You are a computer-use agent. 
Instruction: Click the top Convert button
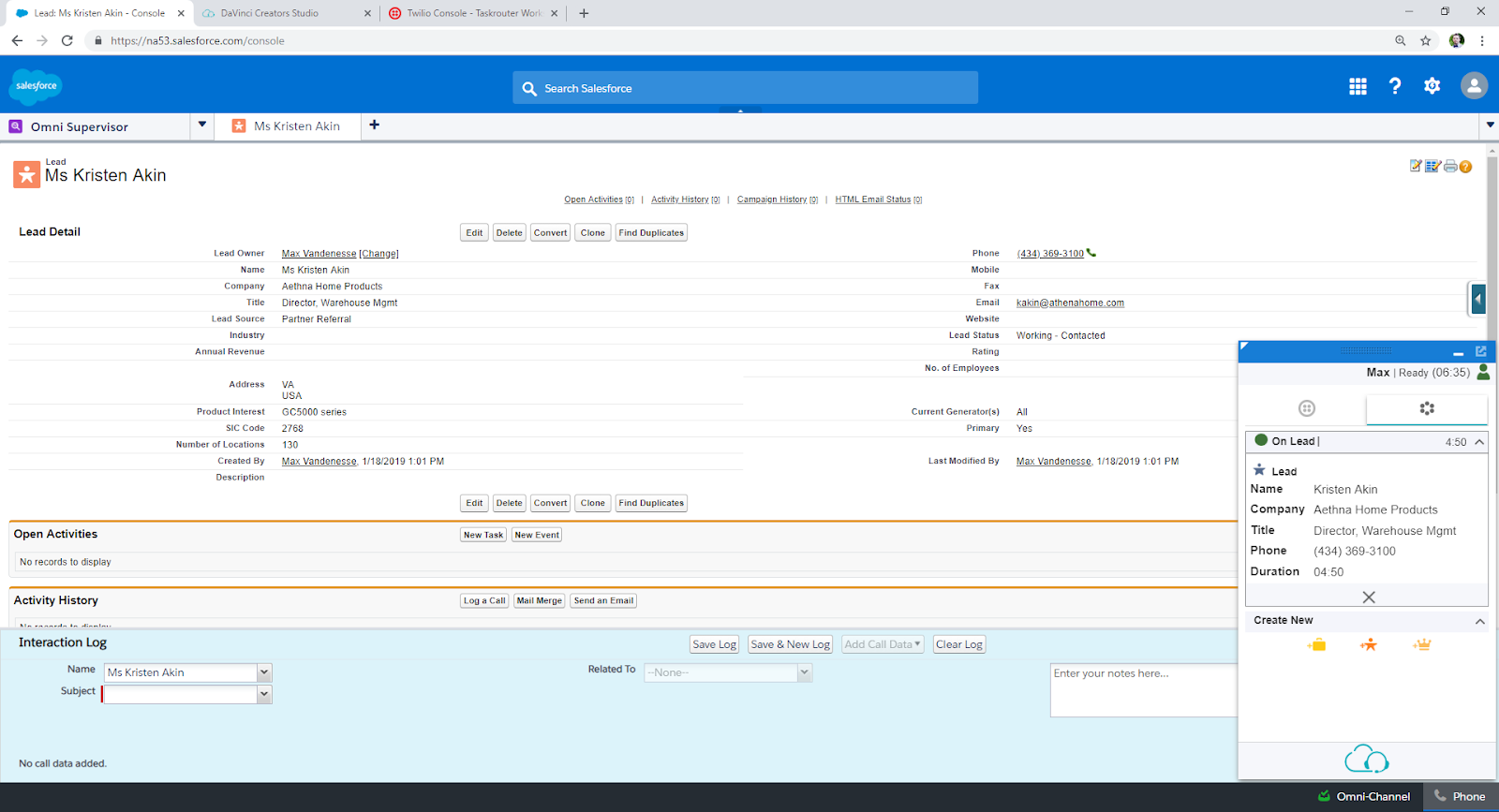tap(551, 233)
